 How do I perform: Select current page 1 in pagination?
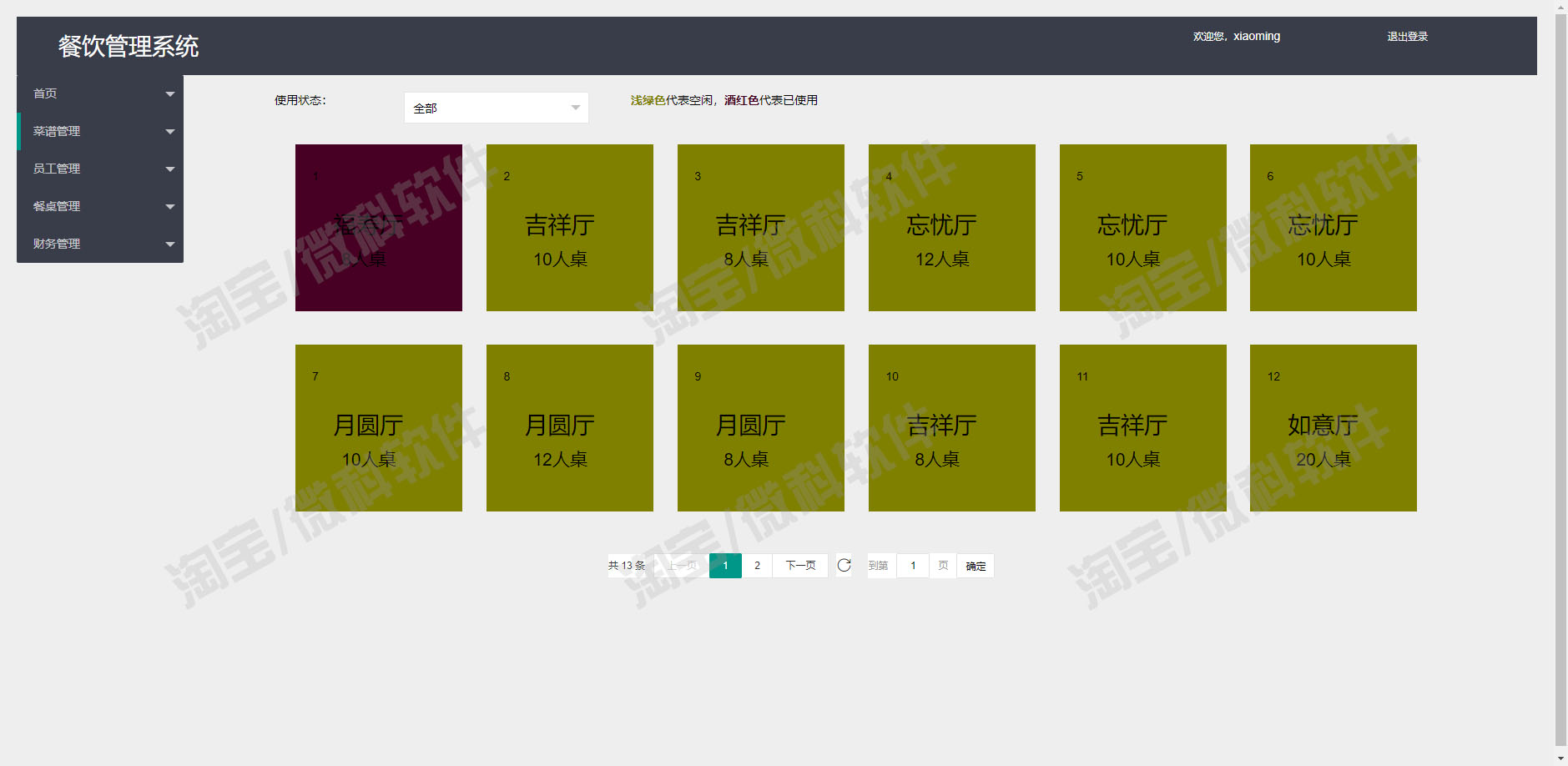[x=725, y=566]
